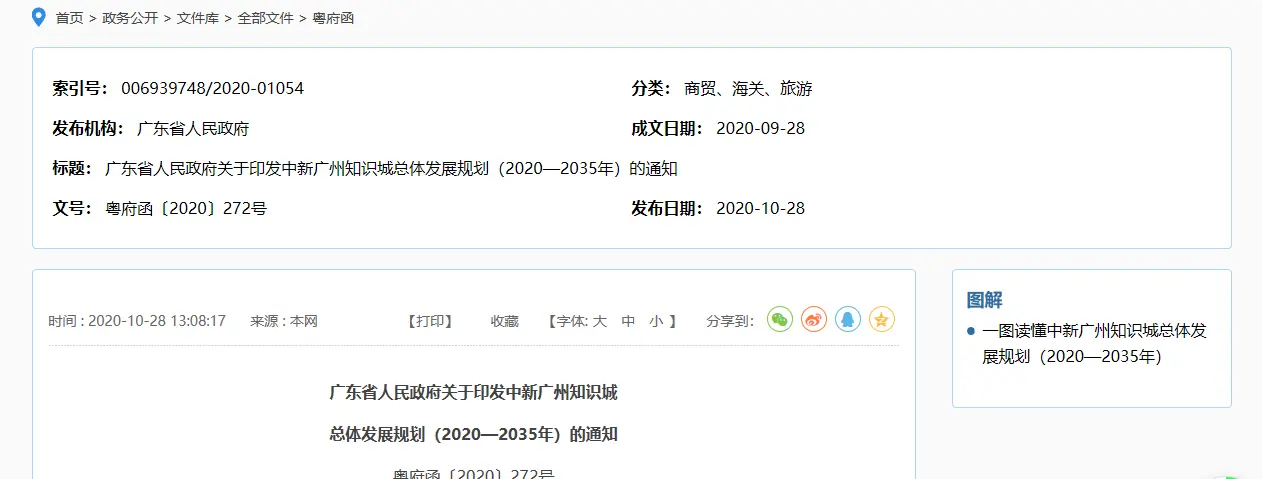Set font size to 中
1262x479 pixels.
point(628,321)
